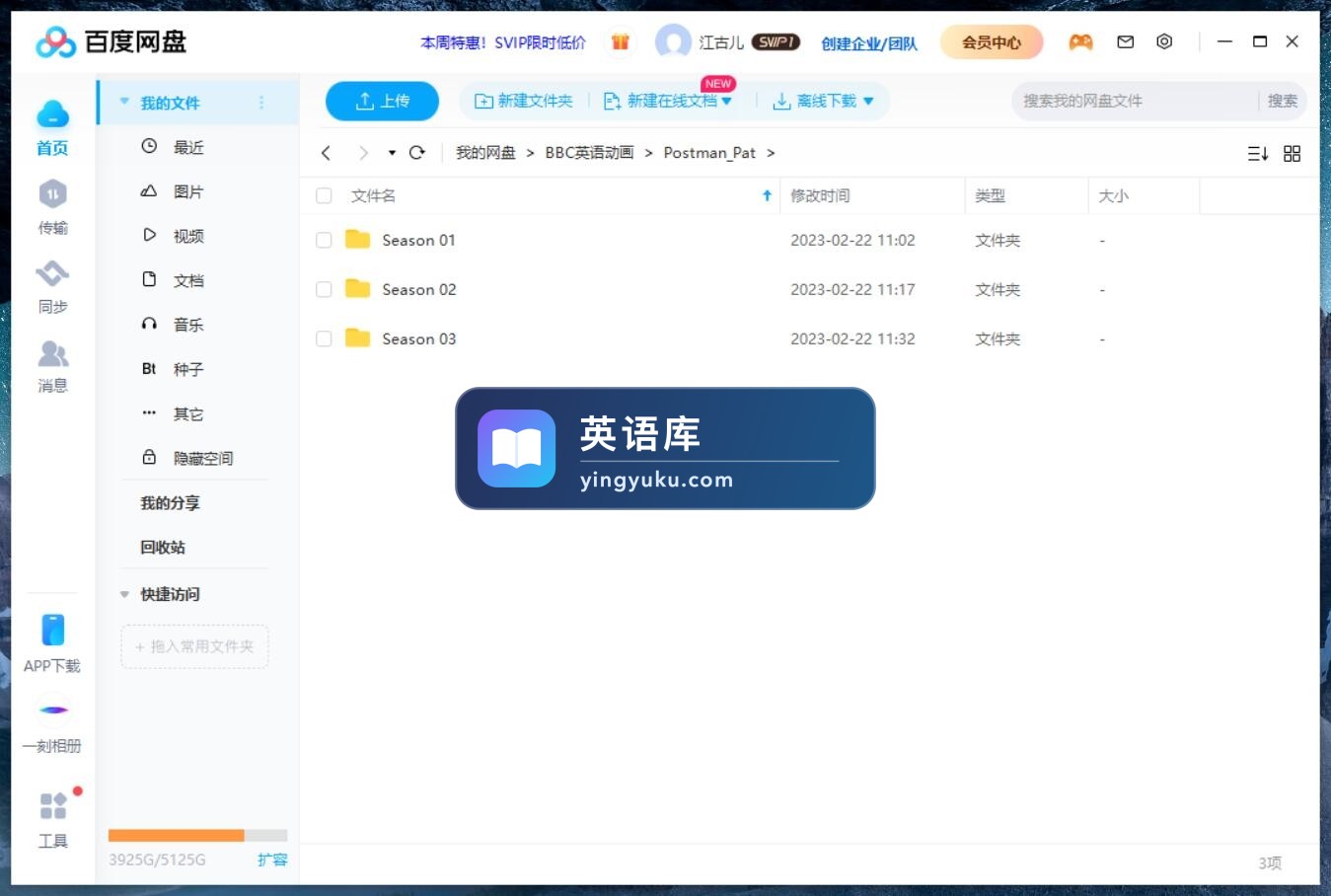Open the 工具 tools grid
Screen dimensions: 1331x896
(52, 806)
